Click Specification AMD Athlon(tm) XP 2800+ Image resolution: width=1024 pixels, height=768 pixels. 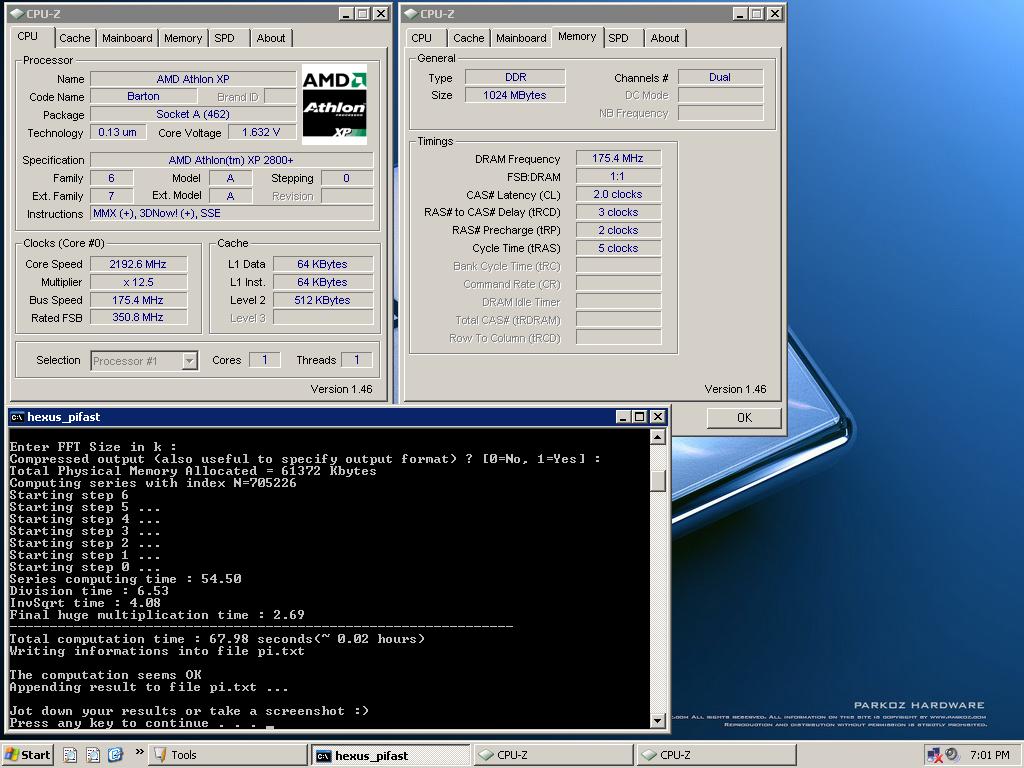pyautogui.click(x=231, y=160)
